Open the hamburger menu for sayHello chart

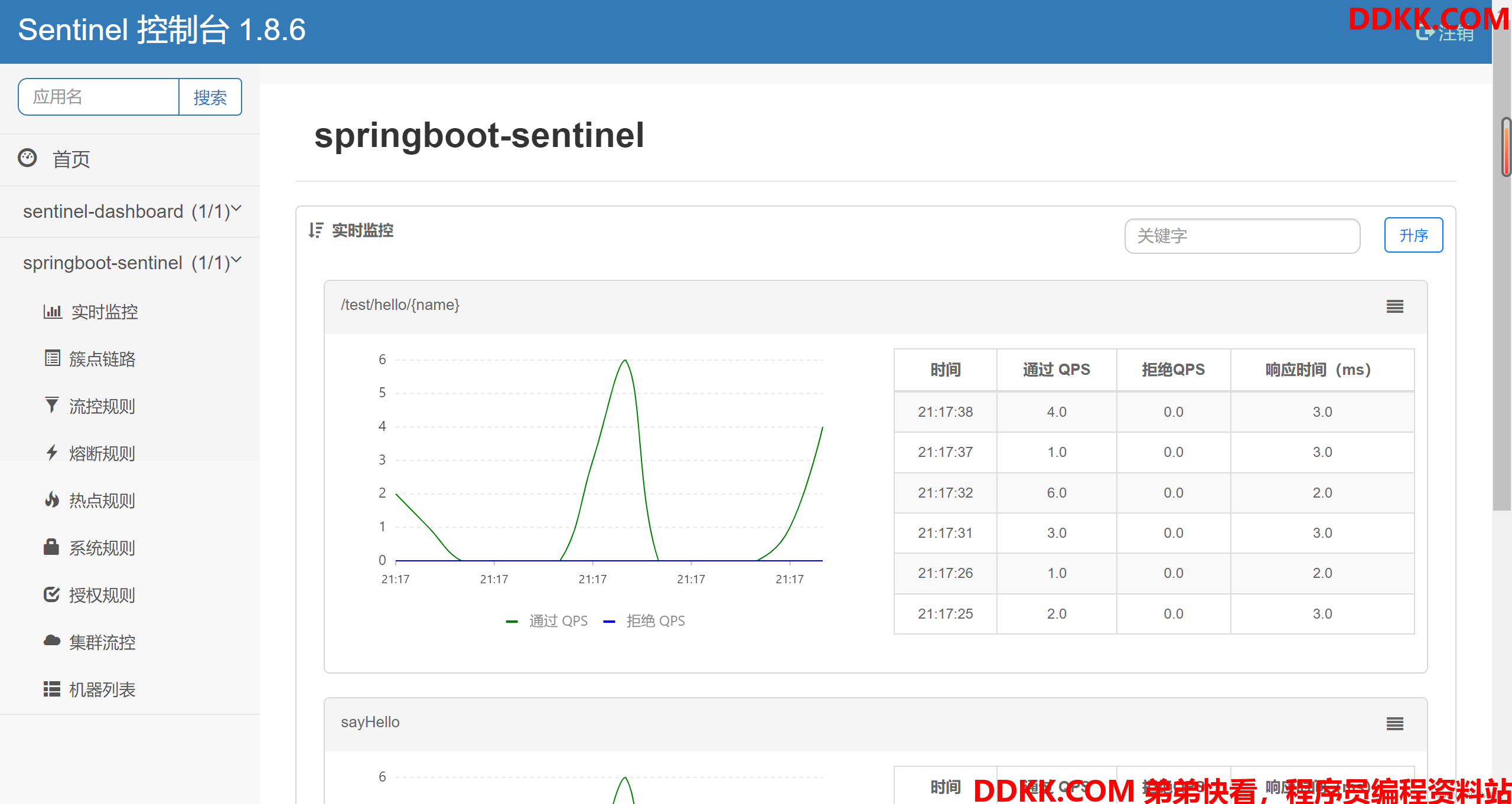1395,724
